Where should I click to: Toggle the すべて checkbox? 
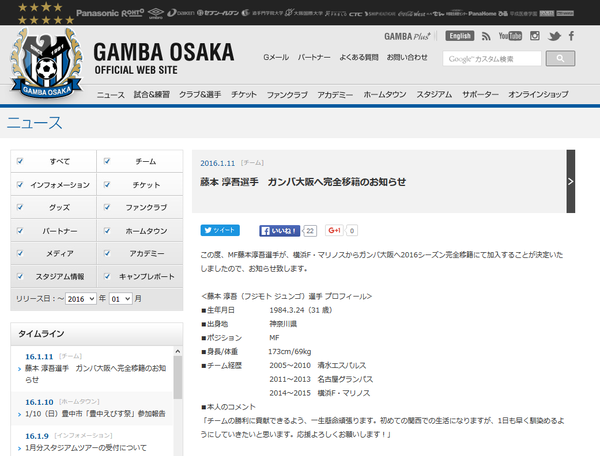20,161
